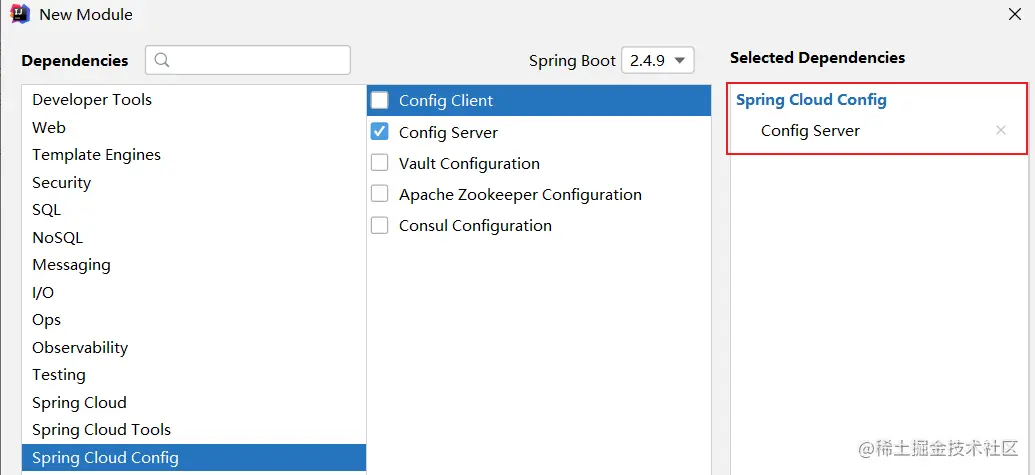Select Developer Tools category

click(x=194, y=100)
